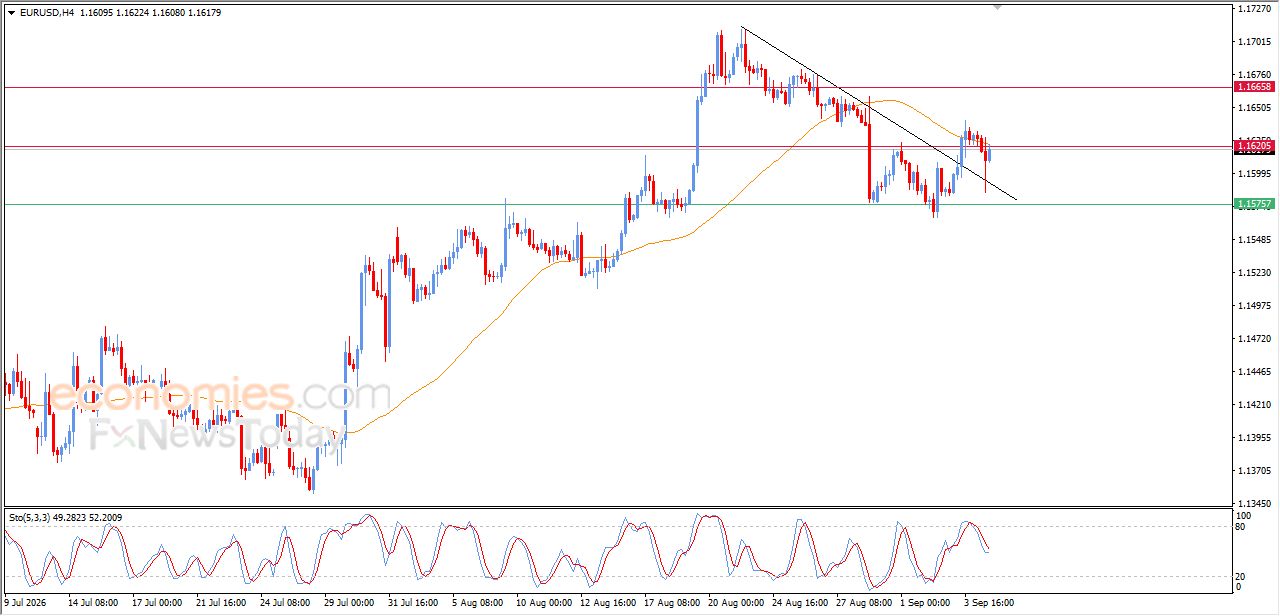This screenshot has height=616, width=1280.
Task: Click the 5 Aug 08:00 time label
Action: coord(478,603)
